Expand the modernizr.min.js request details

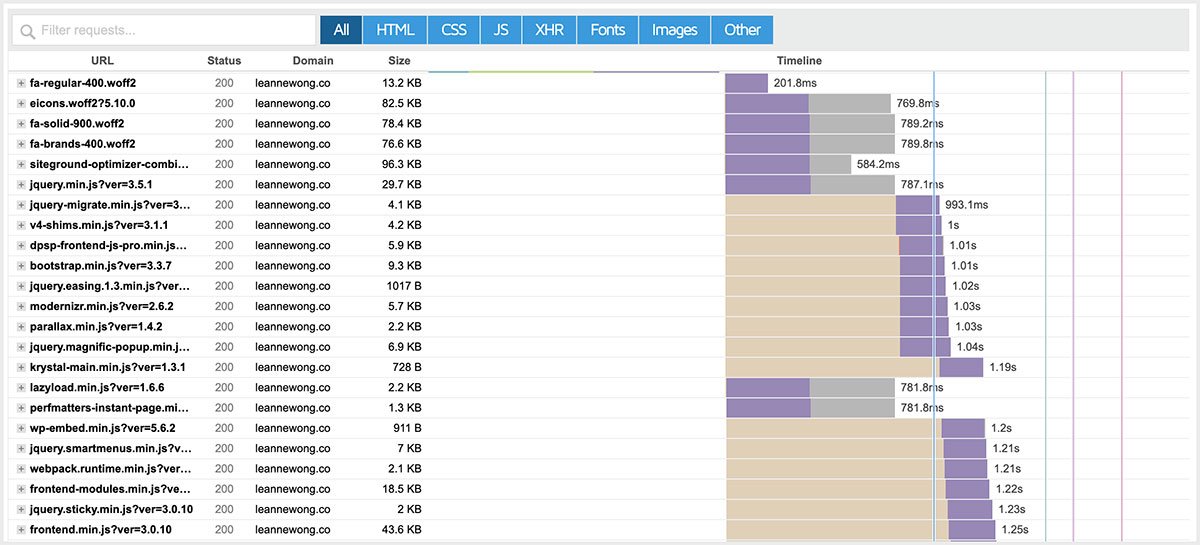pos(21,306)
